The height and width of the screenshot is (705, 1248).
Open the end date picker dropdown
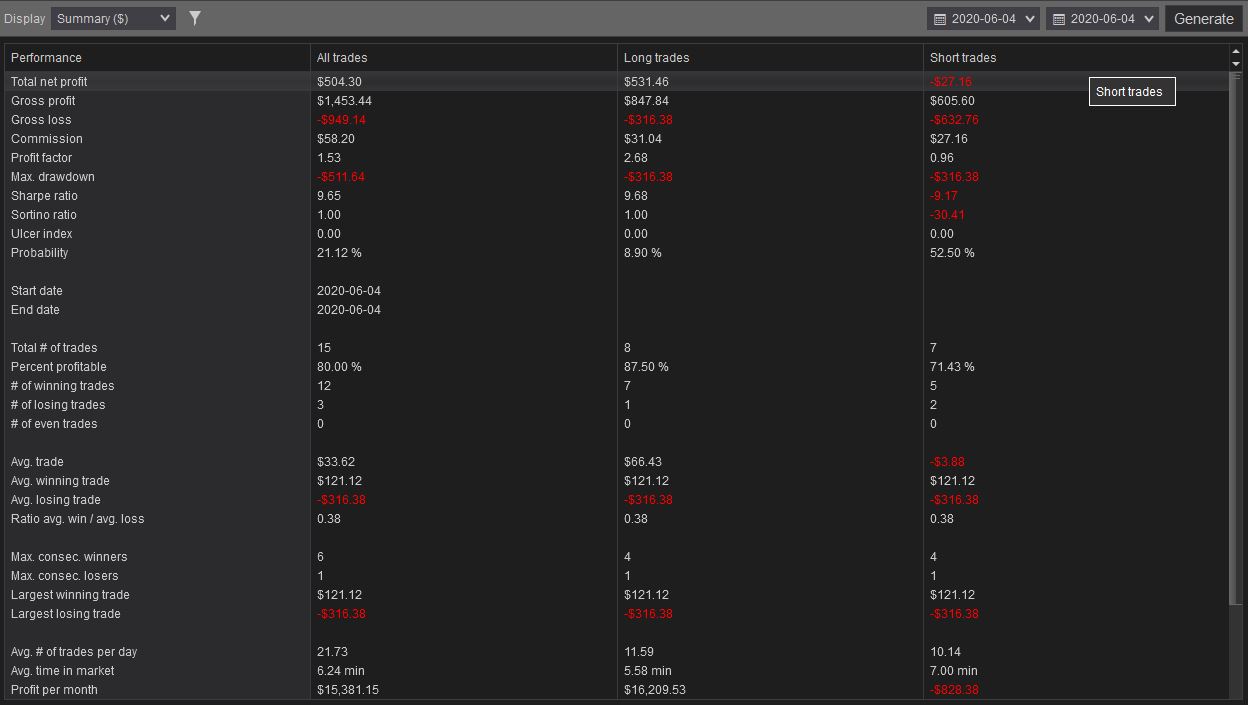point(1102,19)
